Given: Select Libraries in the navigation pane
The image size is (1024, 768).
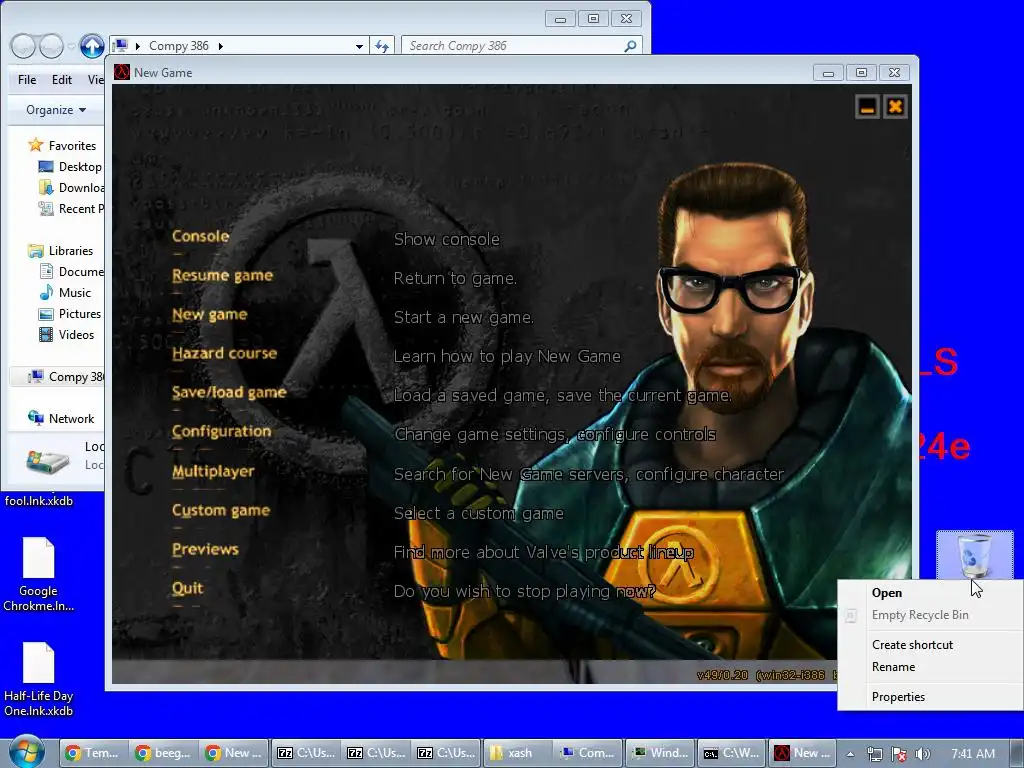Looking at the screenshot, I should pyautogui.click(x=61, y=250).
